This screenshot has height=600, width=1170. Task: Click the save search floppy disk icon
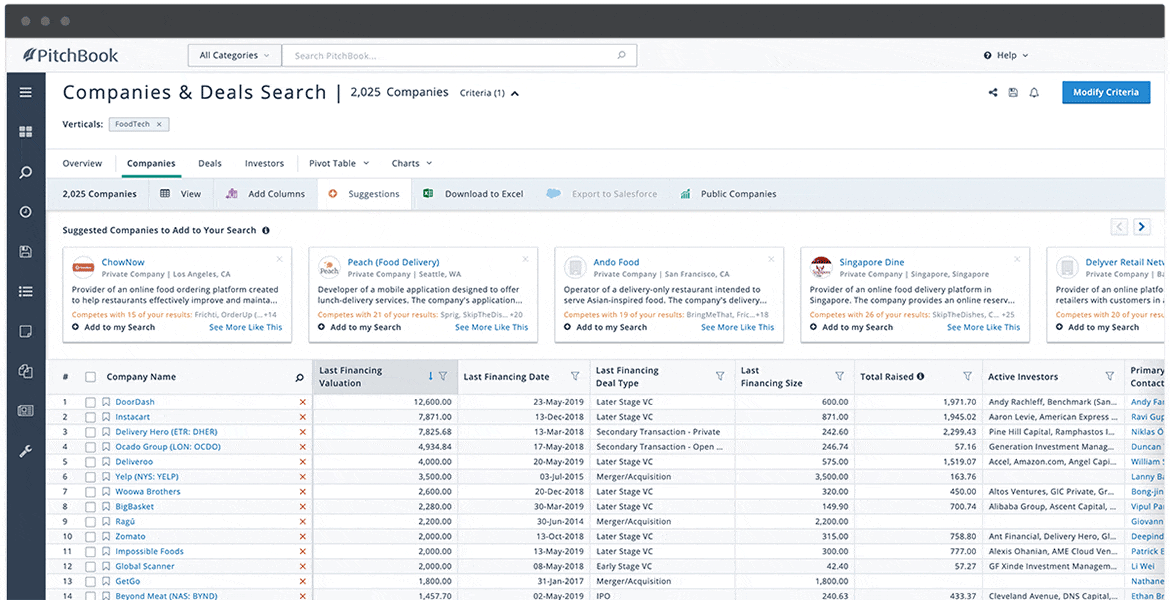[x=1013, y=93]
